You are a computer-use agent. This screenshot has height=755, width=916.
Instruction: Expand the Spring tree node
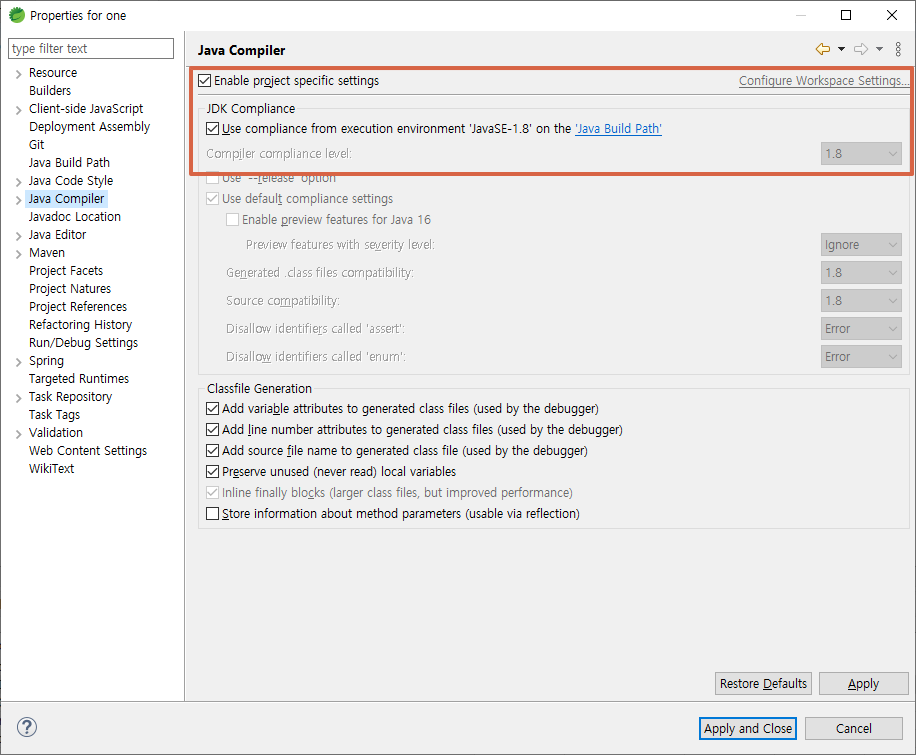click(x=18, y=362)
